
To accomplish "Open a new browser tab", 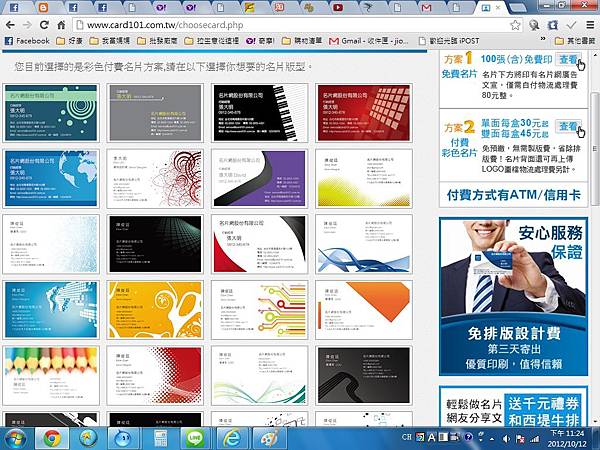I will click(x=517, y=7).
